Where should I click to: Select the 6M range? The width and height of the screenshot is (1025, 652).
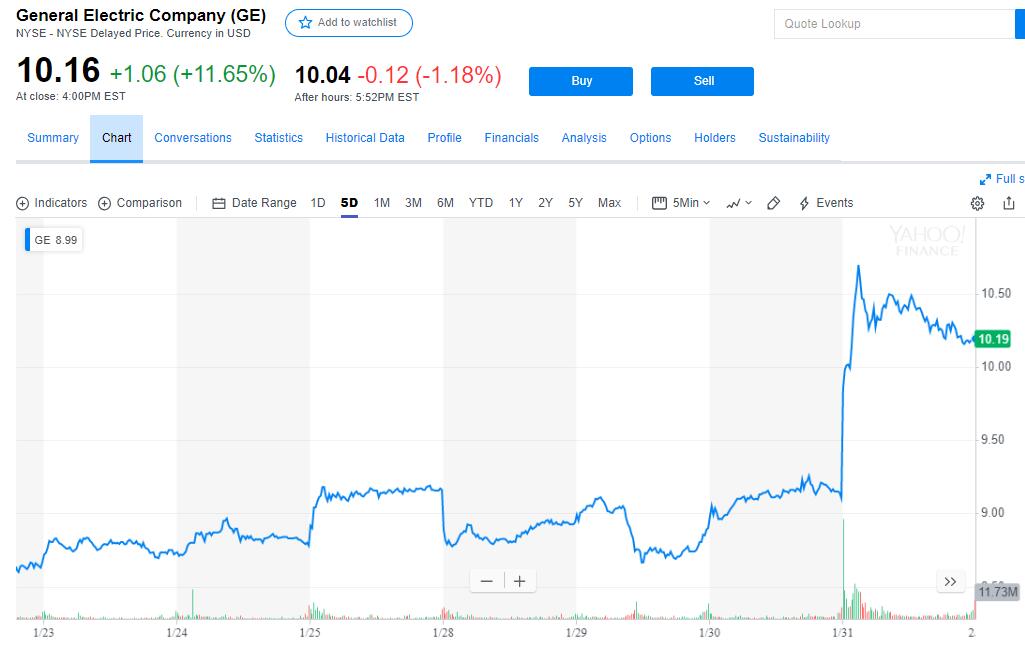pyautogui.click(x=445, y=203)
